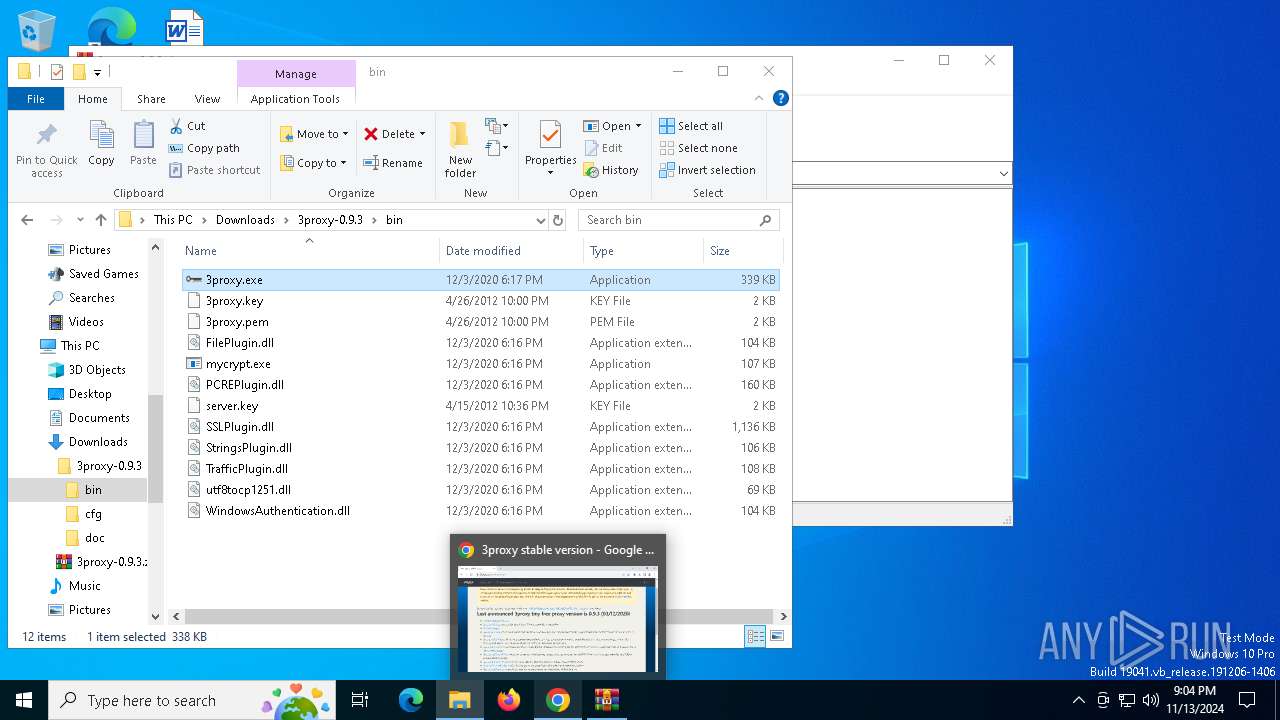
Task: Switch to the Share tab
Action: point(151,99)
